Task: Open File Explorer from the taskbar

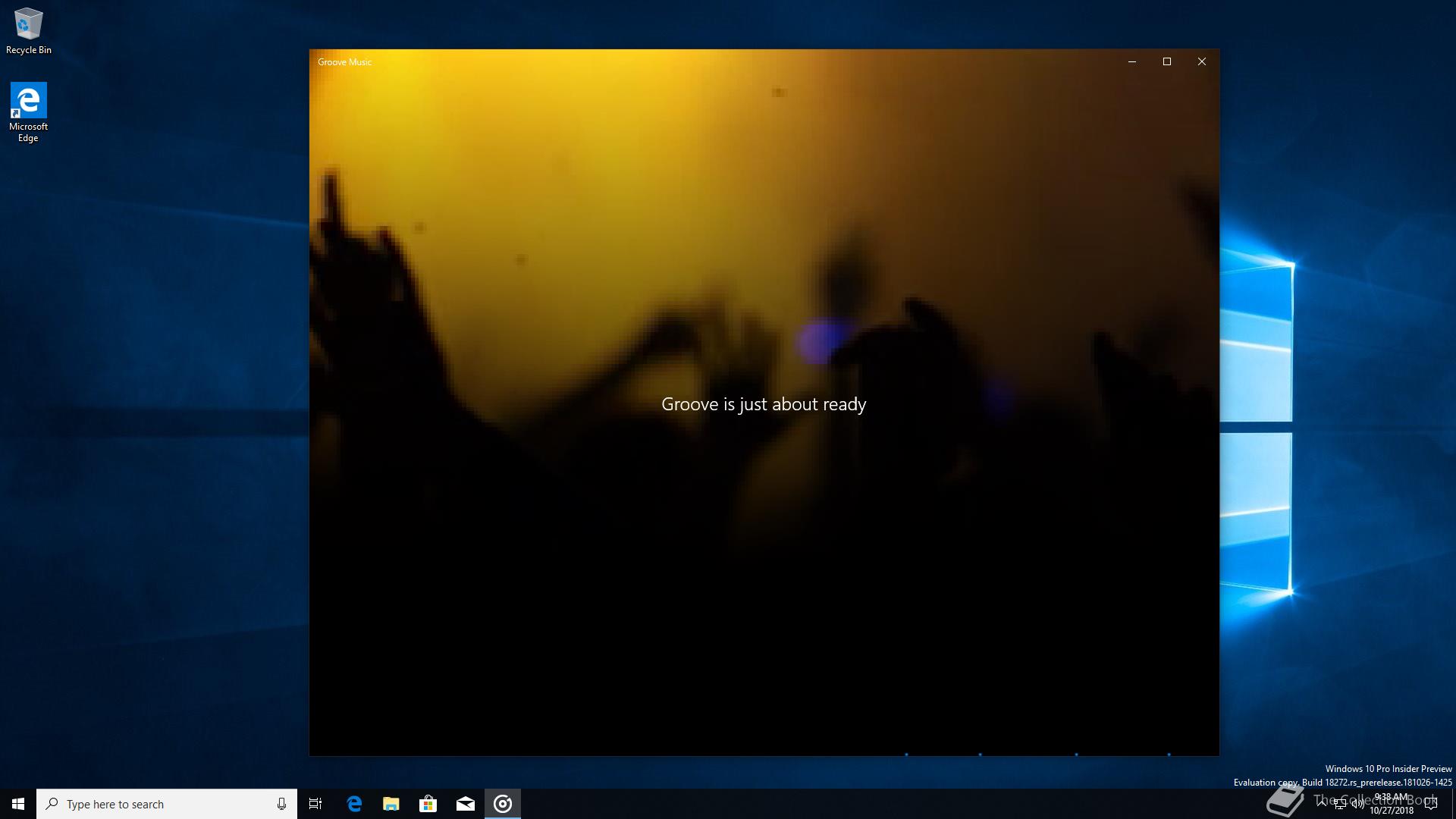Action: tap(391, 804)
